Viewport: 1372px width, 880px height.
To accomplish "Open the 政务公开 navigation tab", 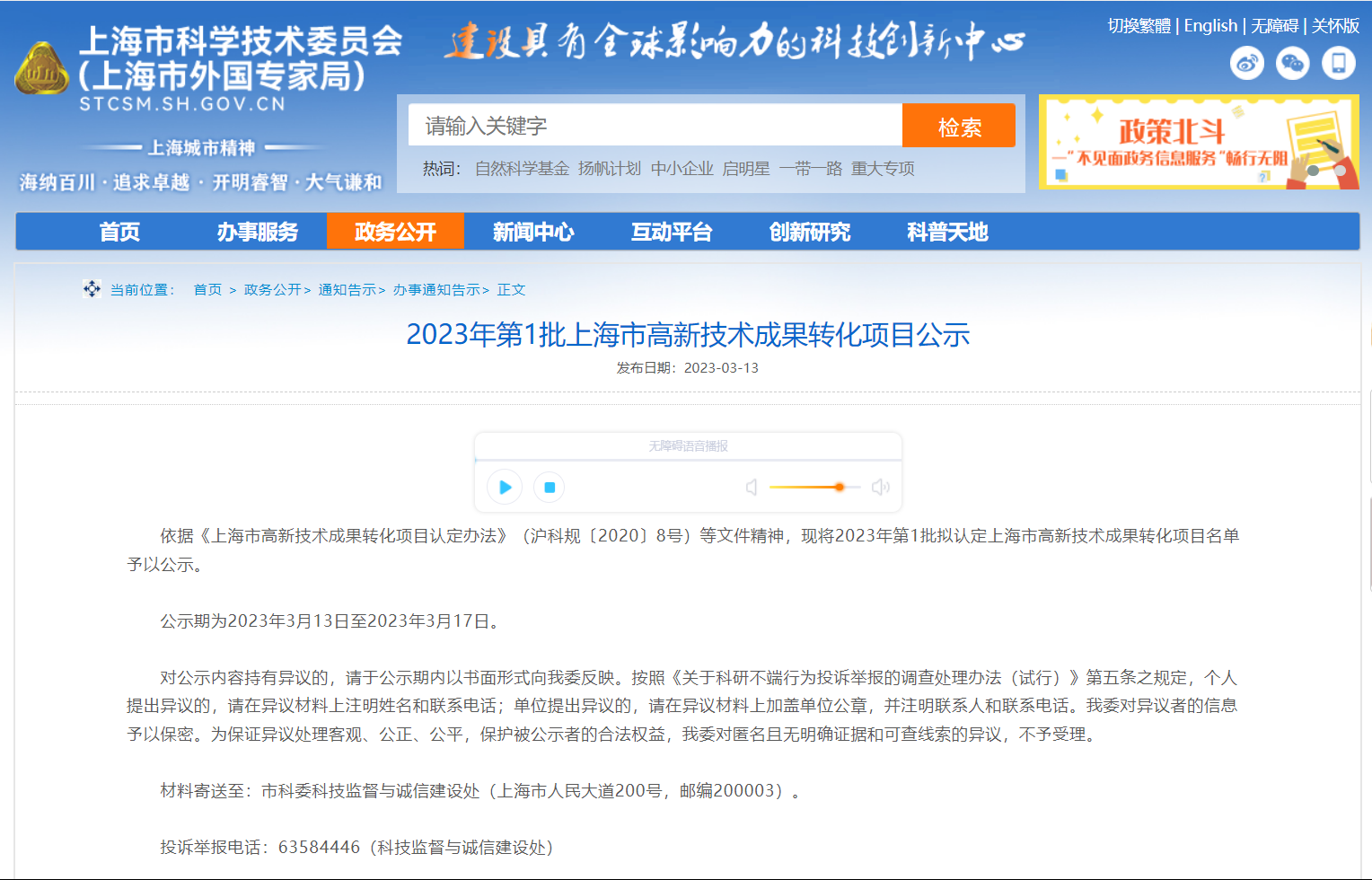I will coord(395,232).
